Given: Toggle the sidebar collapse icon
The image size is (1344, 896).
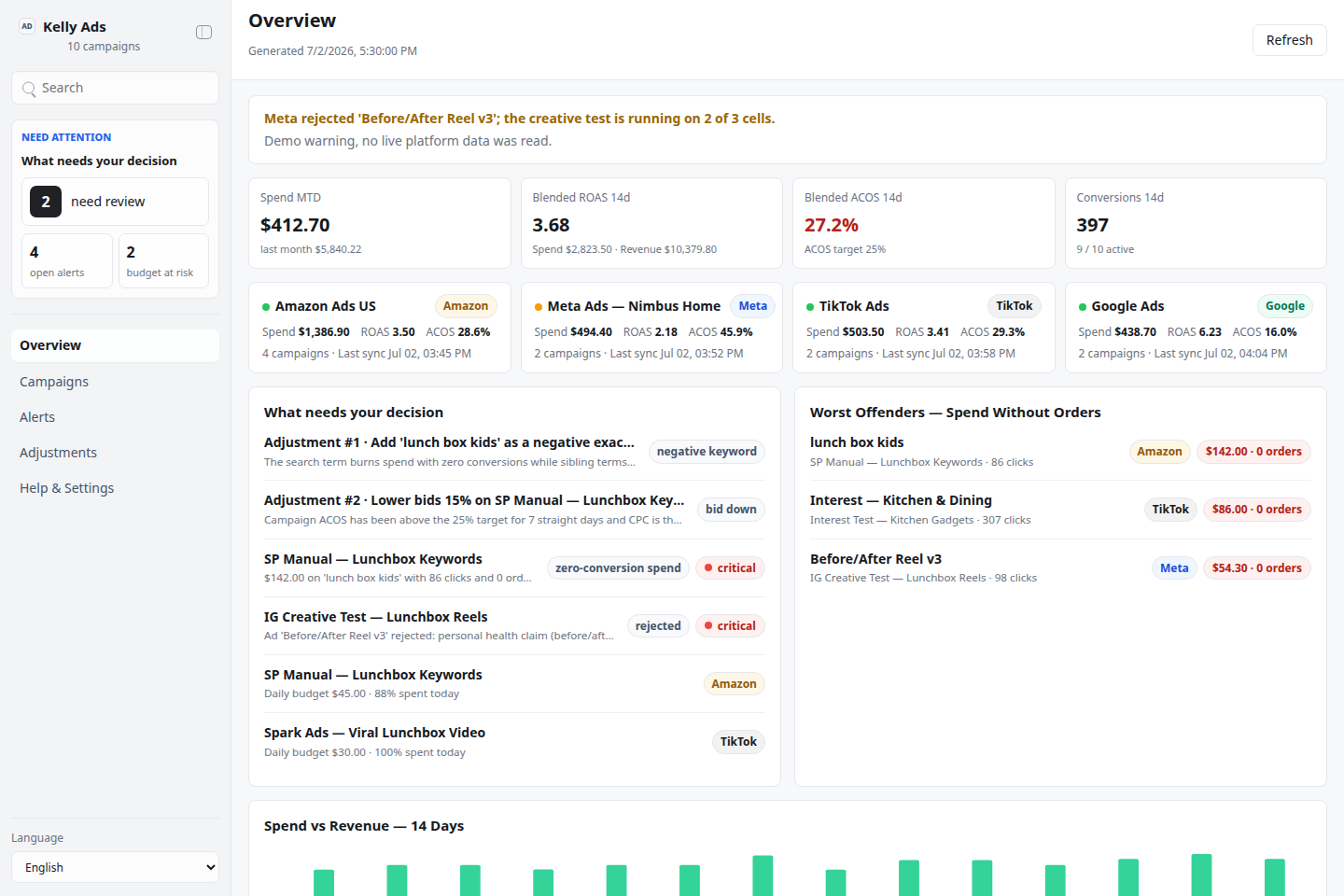Looking at the screenshot, I should coord(203,33).
